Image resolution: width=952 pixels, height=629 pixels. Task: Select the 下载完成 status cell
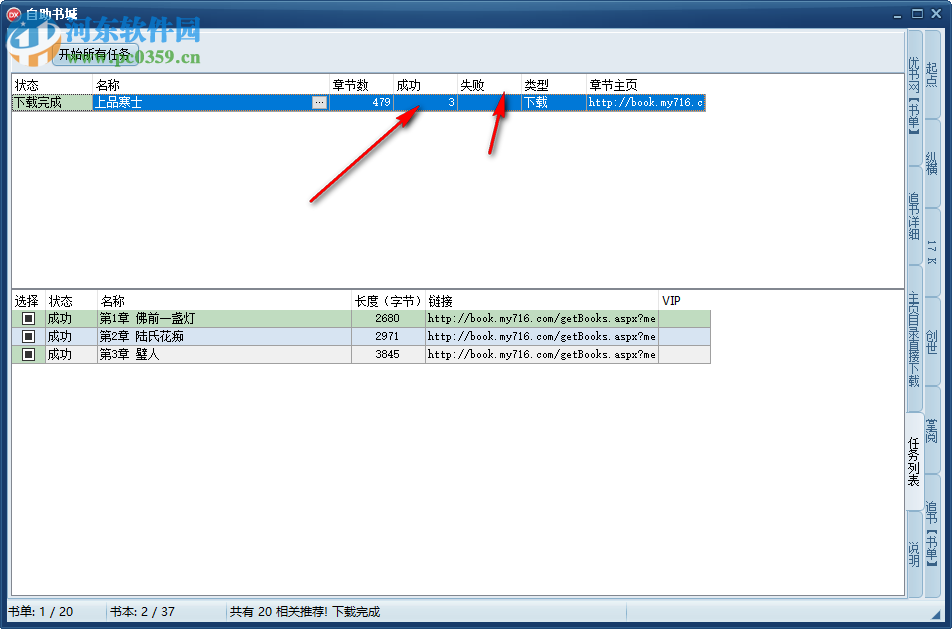pyautogui.click(x=52, y=103)
